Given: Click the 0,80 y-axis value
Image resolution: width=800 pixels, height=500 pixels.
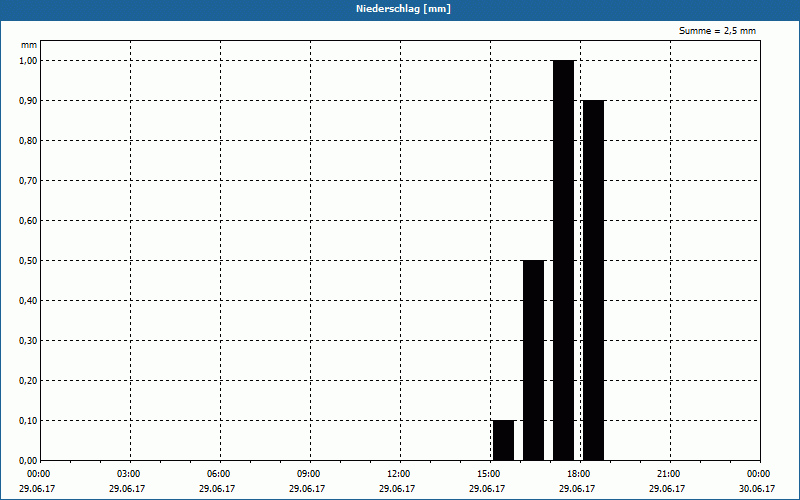Looking at the screenshot, I should 28,140.
